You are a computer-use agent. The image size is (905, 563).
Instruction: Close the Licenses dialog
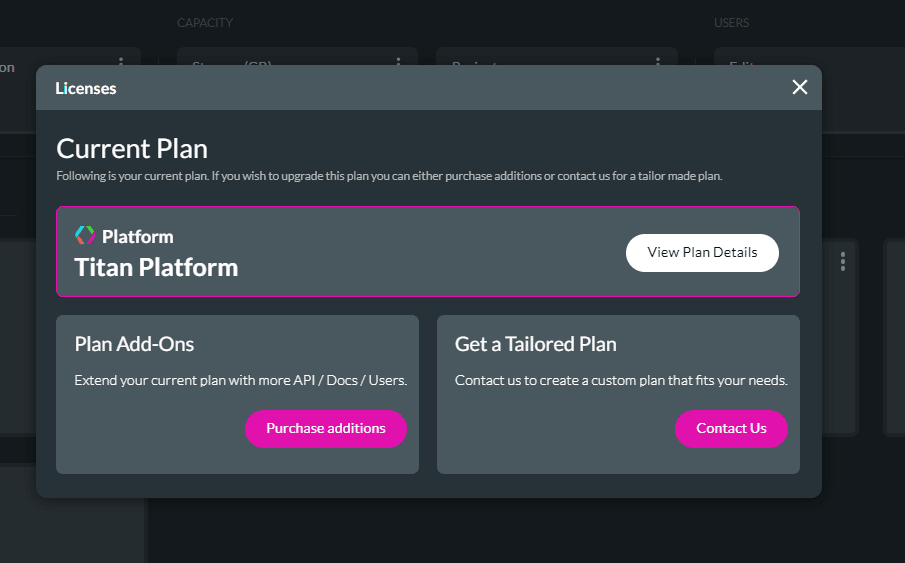[800, 87]
